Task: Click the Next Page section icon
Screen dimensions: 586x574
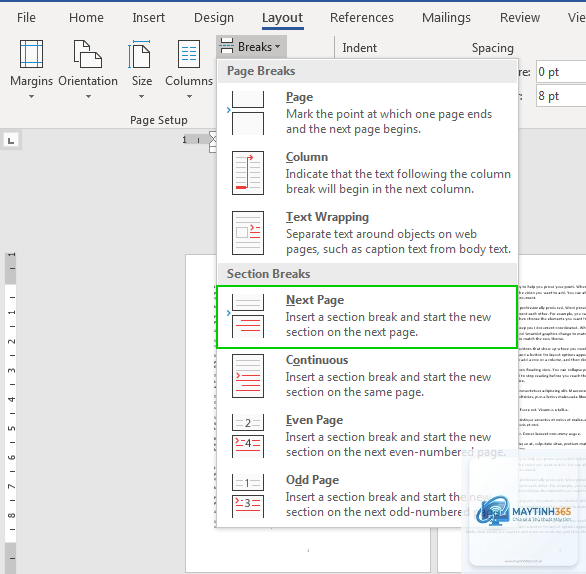Action: [x=248, y=316]
